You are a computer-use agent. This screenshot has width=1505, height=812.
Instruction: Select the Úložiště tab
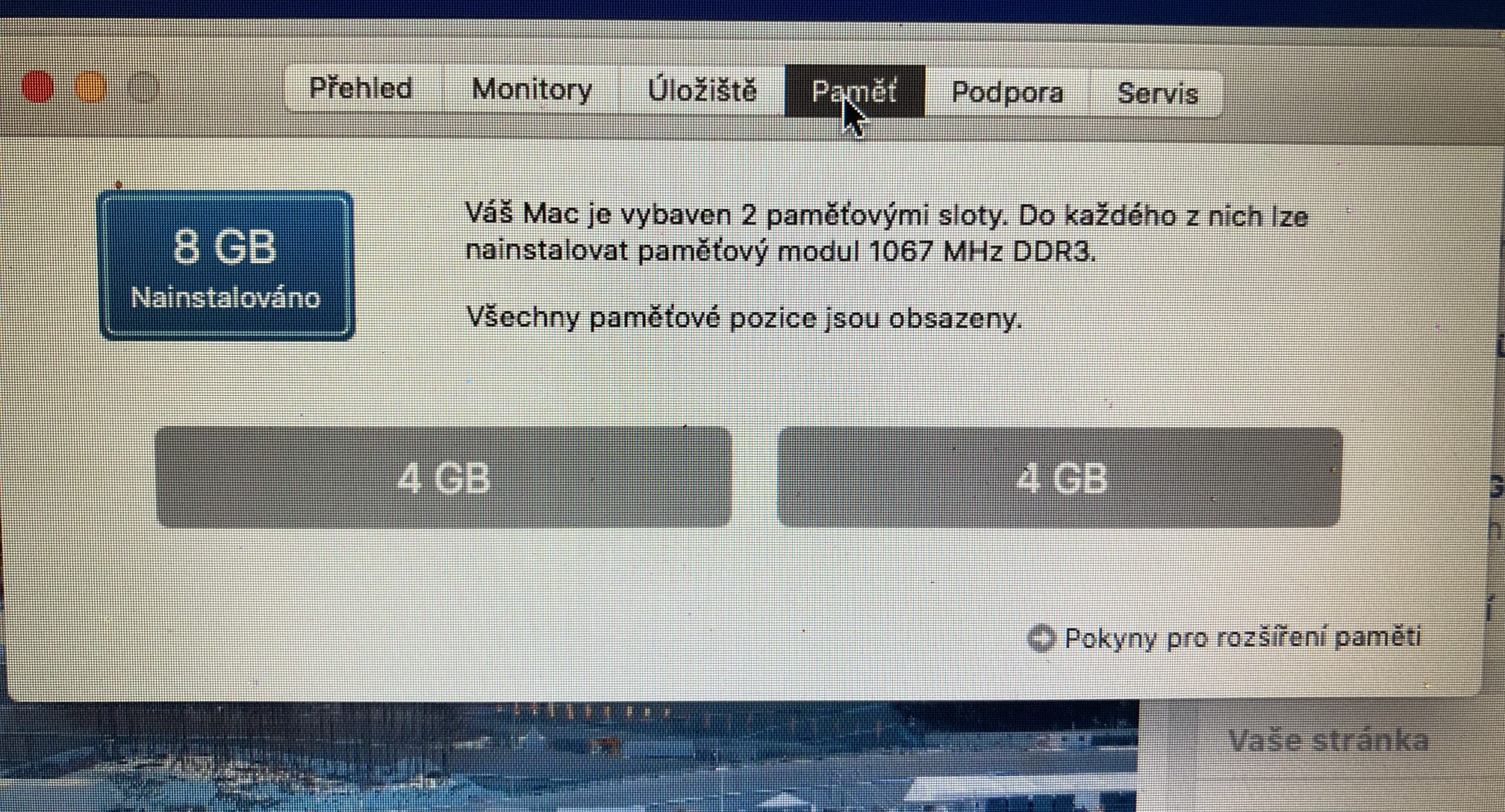pos(702,91)
